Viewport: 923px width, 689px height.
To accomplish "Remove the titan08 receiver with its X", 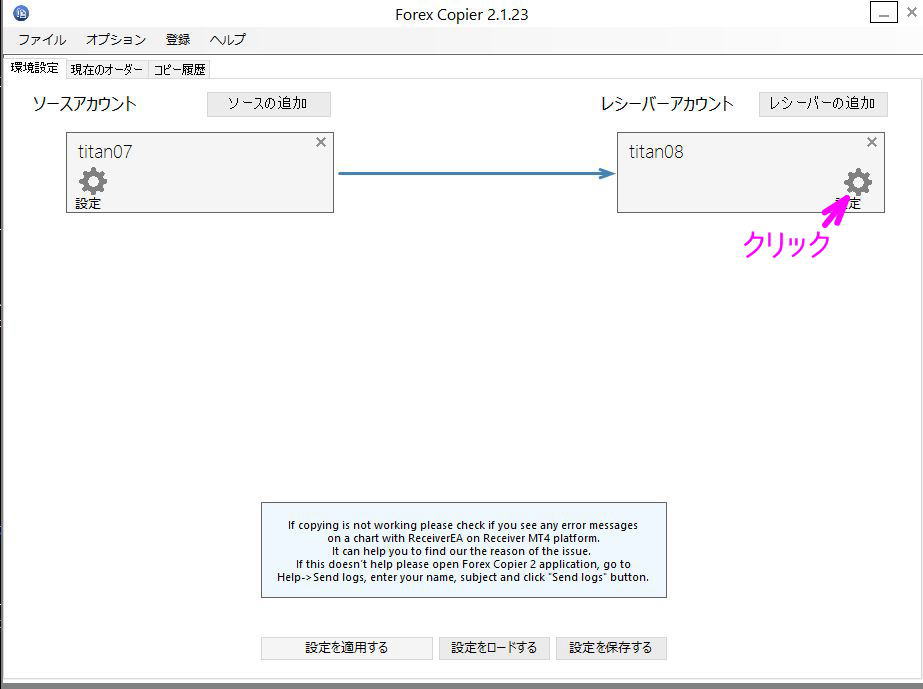I will (x=871, y=142).
